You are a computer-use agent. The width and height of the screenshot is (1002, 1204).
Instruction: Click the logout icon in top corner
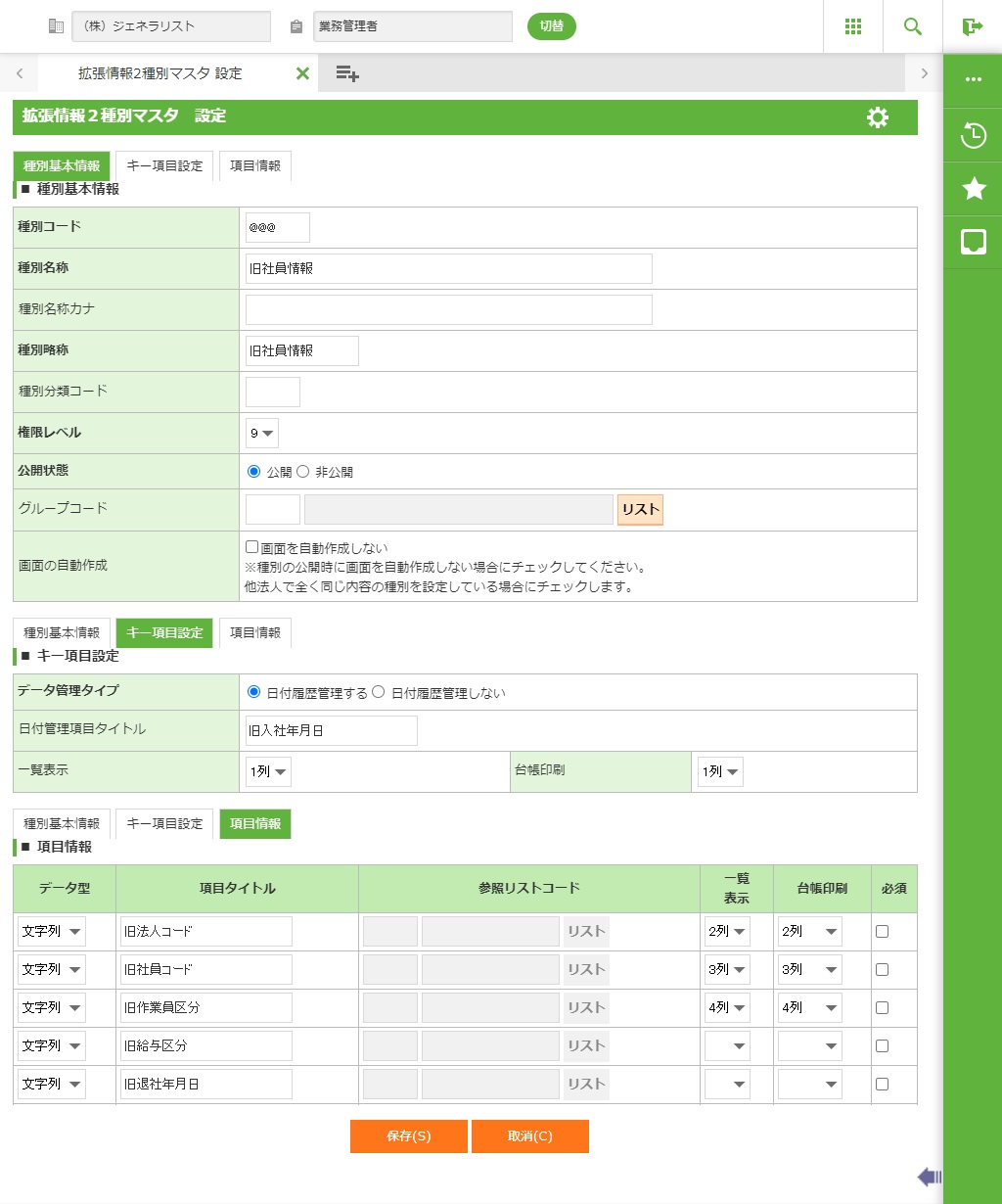[x=972, y=26]
